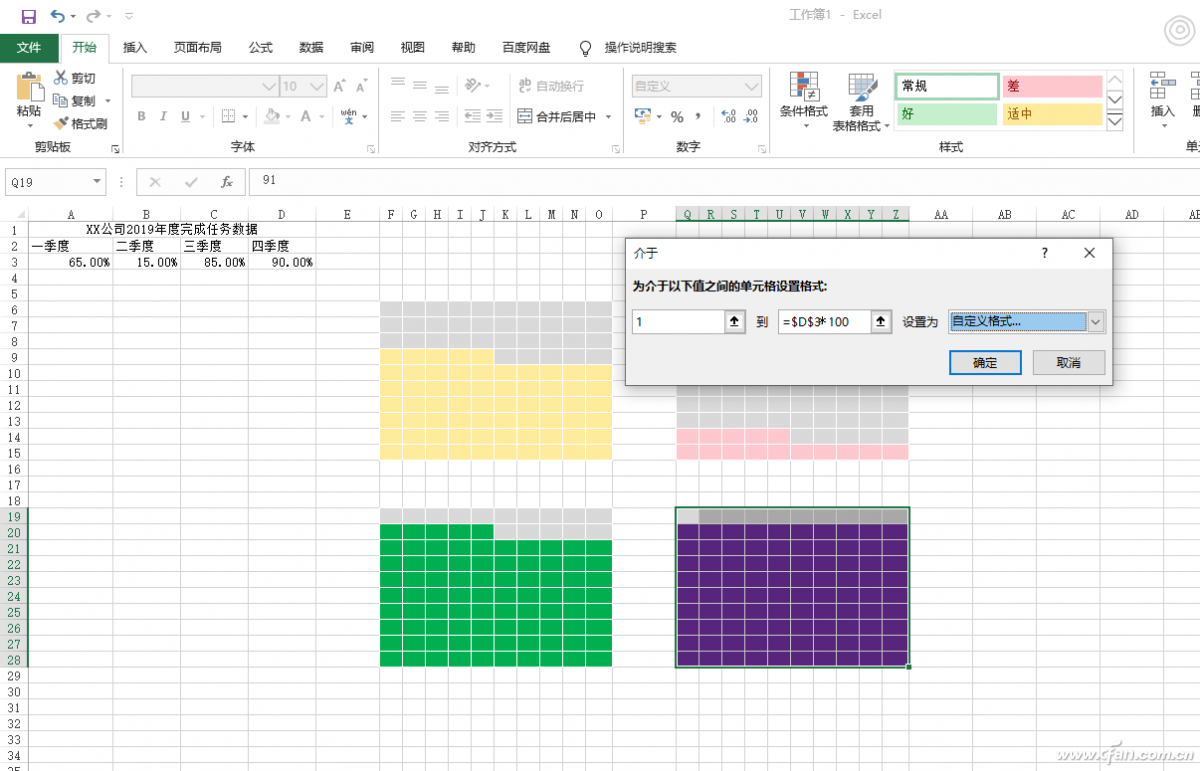Increase font size with the larger A icon
The width and height of the screenshot is (1200, 771).
[x=340, y=86]
